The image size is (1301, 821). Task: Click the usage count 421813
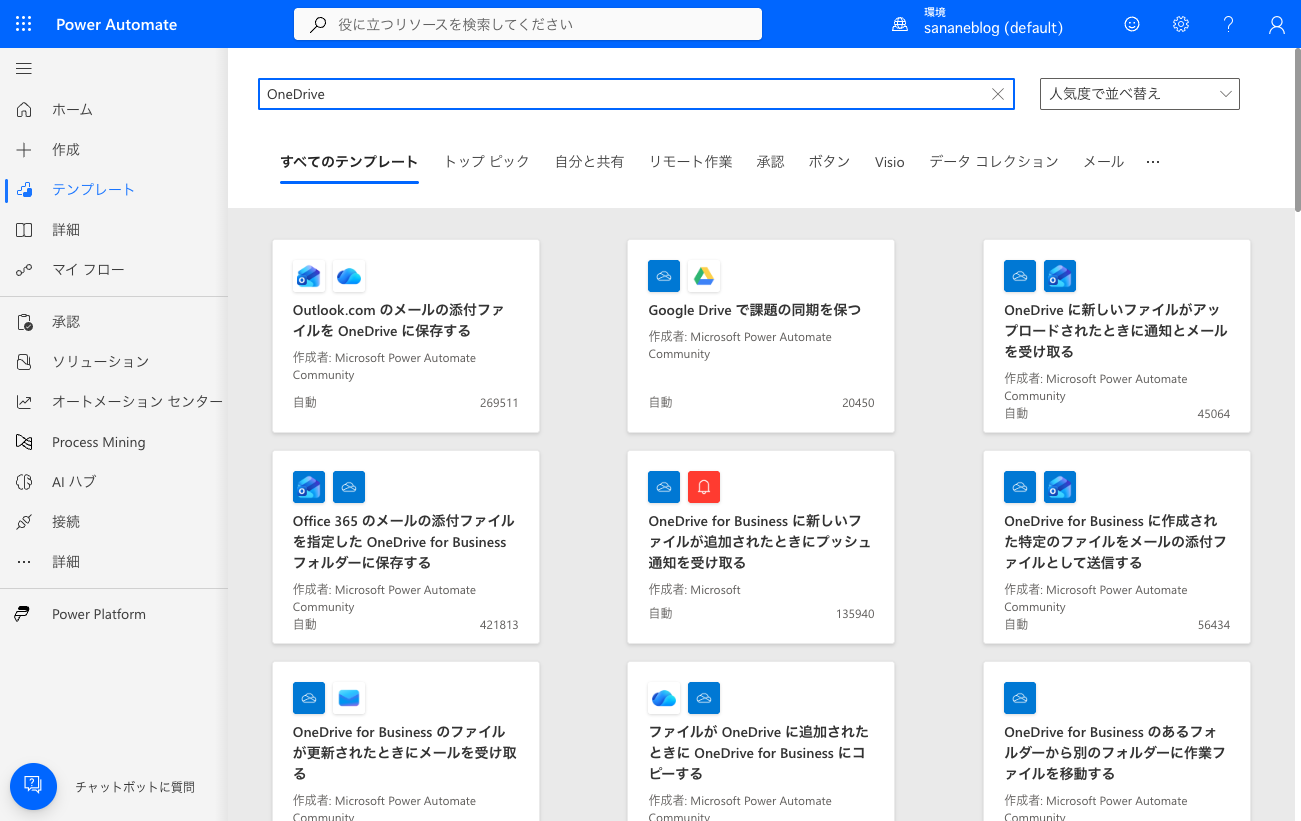(499, 625)
